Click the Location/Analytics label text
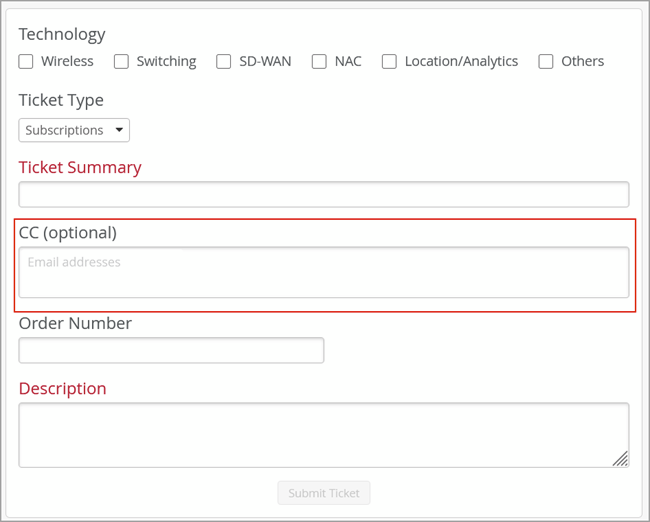The image size is (650, 522). tap(461, 62)
